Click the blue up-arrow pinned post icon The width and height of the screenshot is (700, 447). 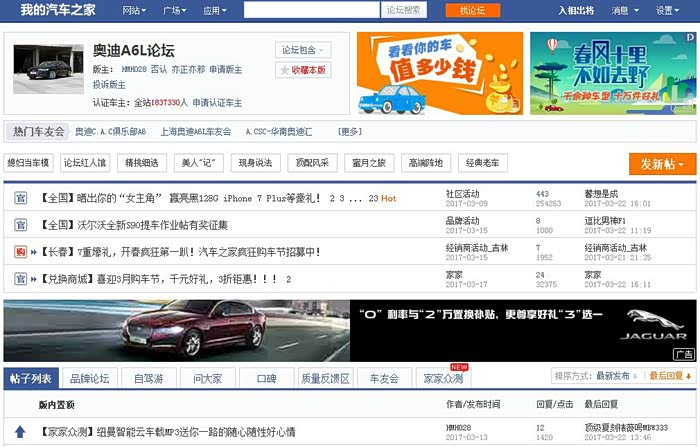coord(20,432)
